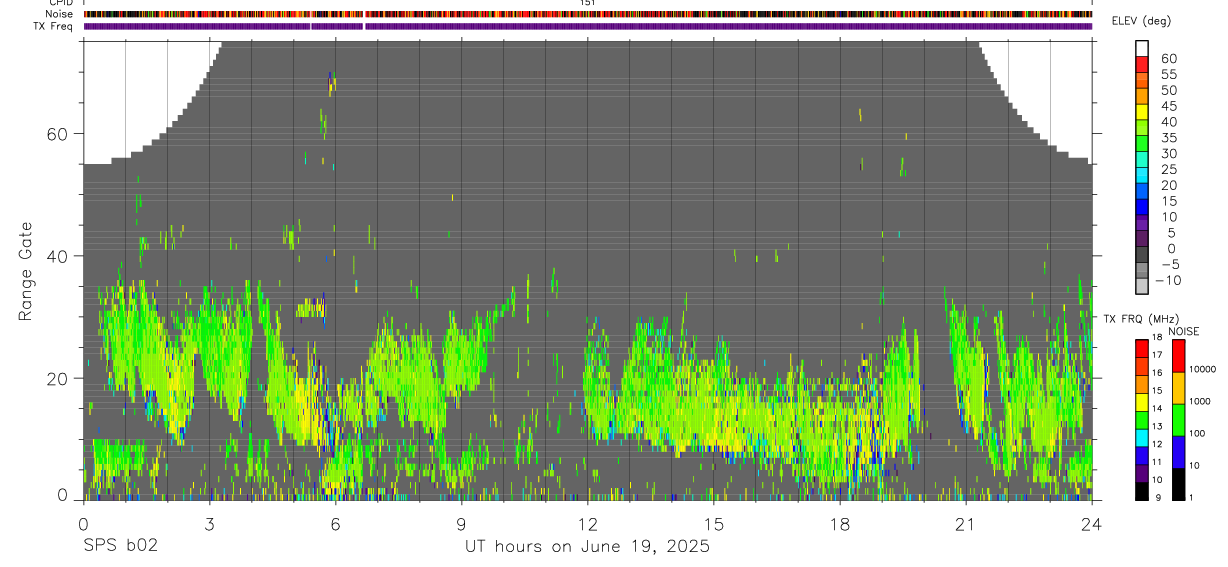Click the blue segment of the NOISE color bar
The width and height of the screenshot is (1228, 567).
[1179, 452]
